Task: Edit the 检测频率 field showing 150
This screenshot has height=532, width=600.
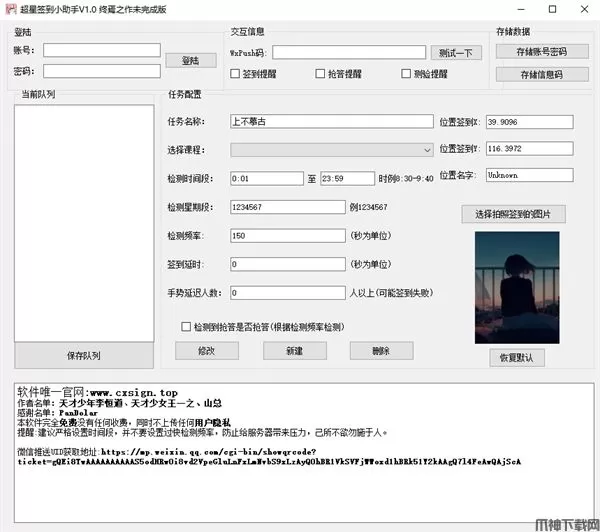Action: [288, 236]
